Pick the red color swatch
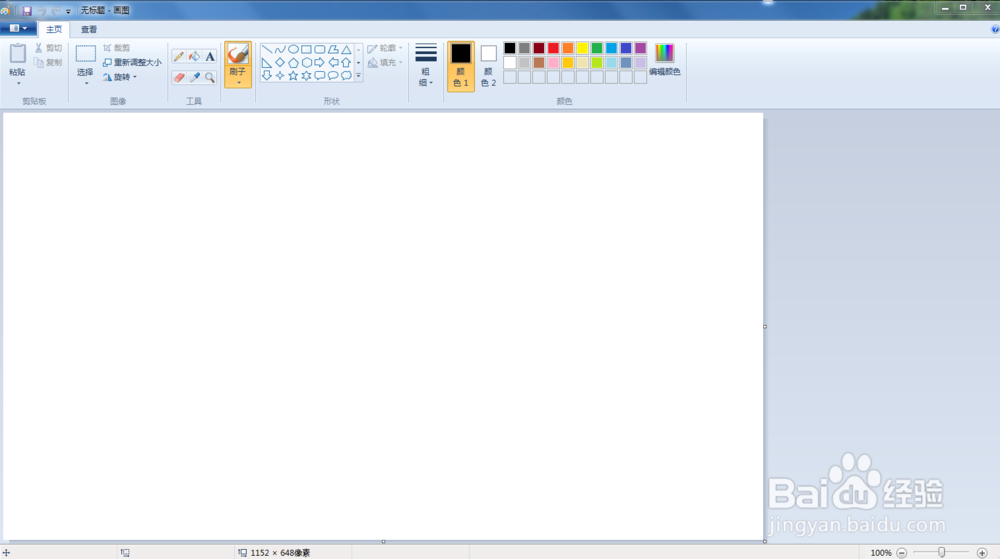Screen dimensions: 1000x559 tap(554, 48)
